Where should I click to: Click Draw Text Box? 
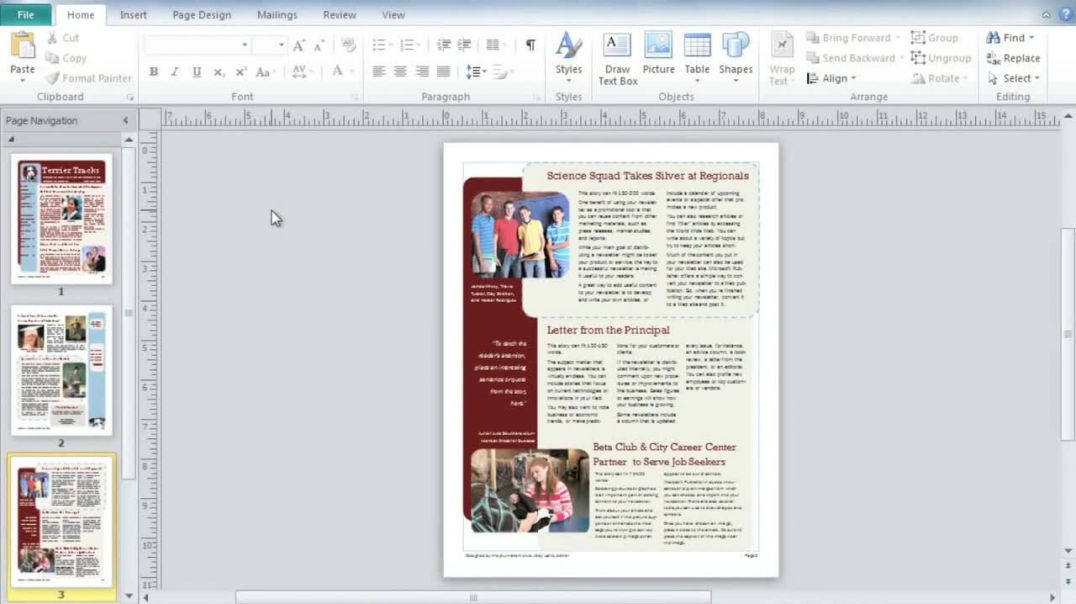617,58
